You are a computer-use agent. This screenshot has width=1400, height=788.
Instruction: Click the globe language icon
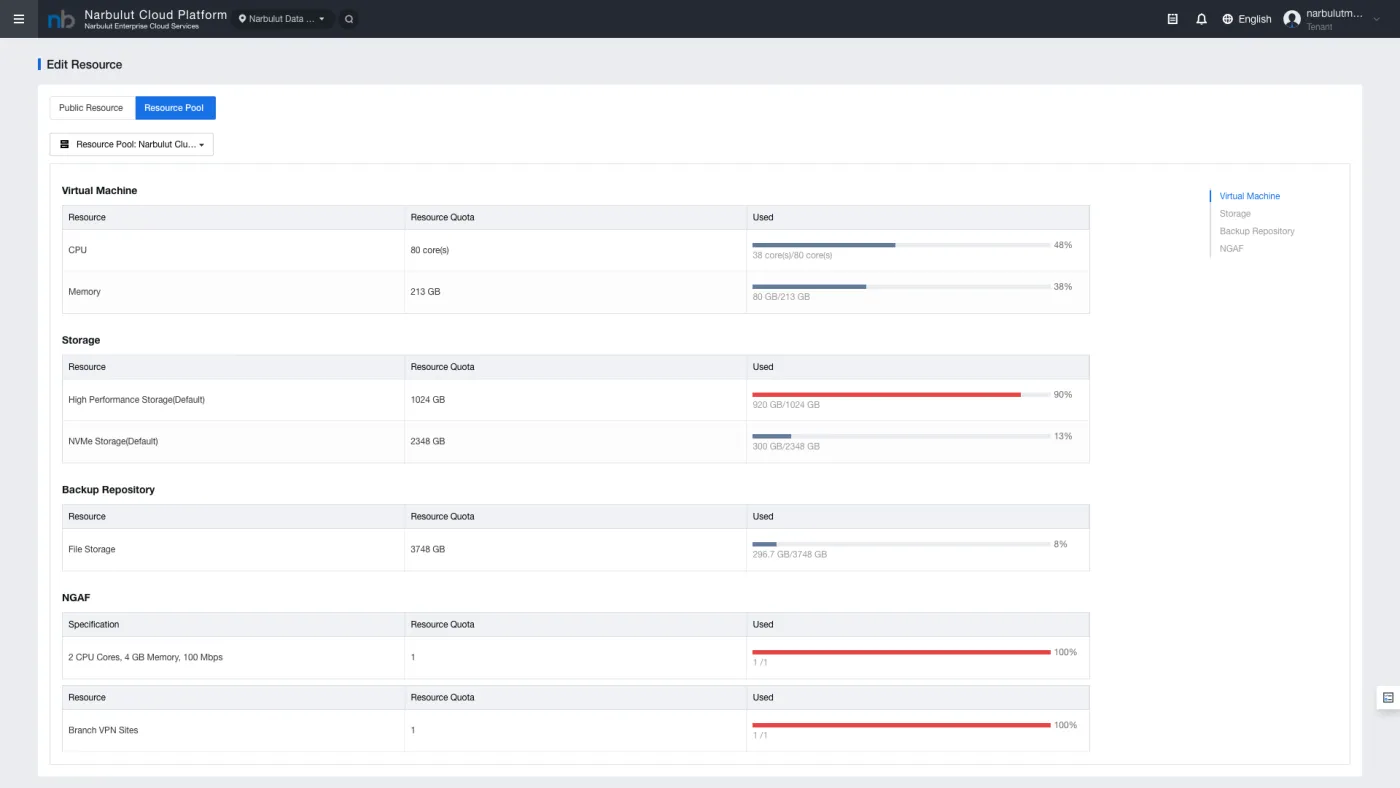click(x=1227, y=19)
